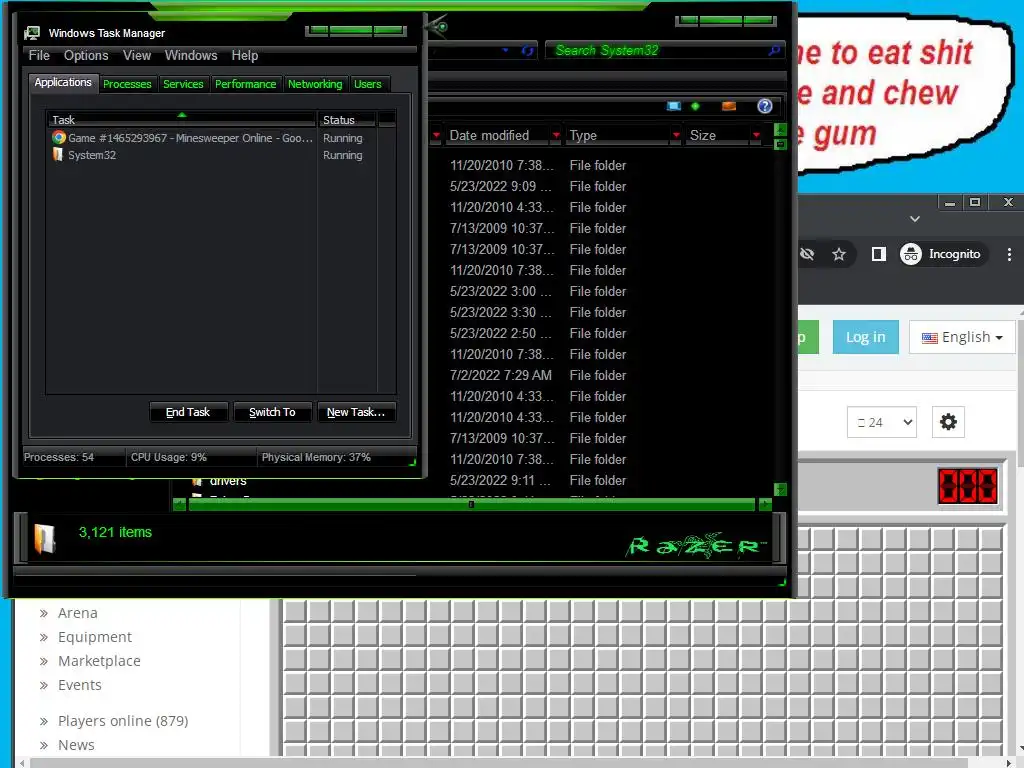The width and height of the screenshot is (1024, 768).
Task: Open the Help menu in Task Manager
Action: [245, 56]
